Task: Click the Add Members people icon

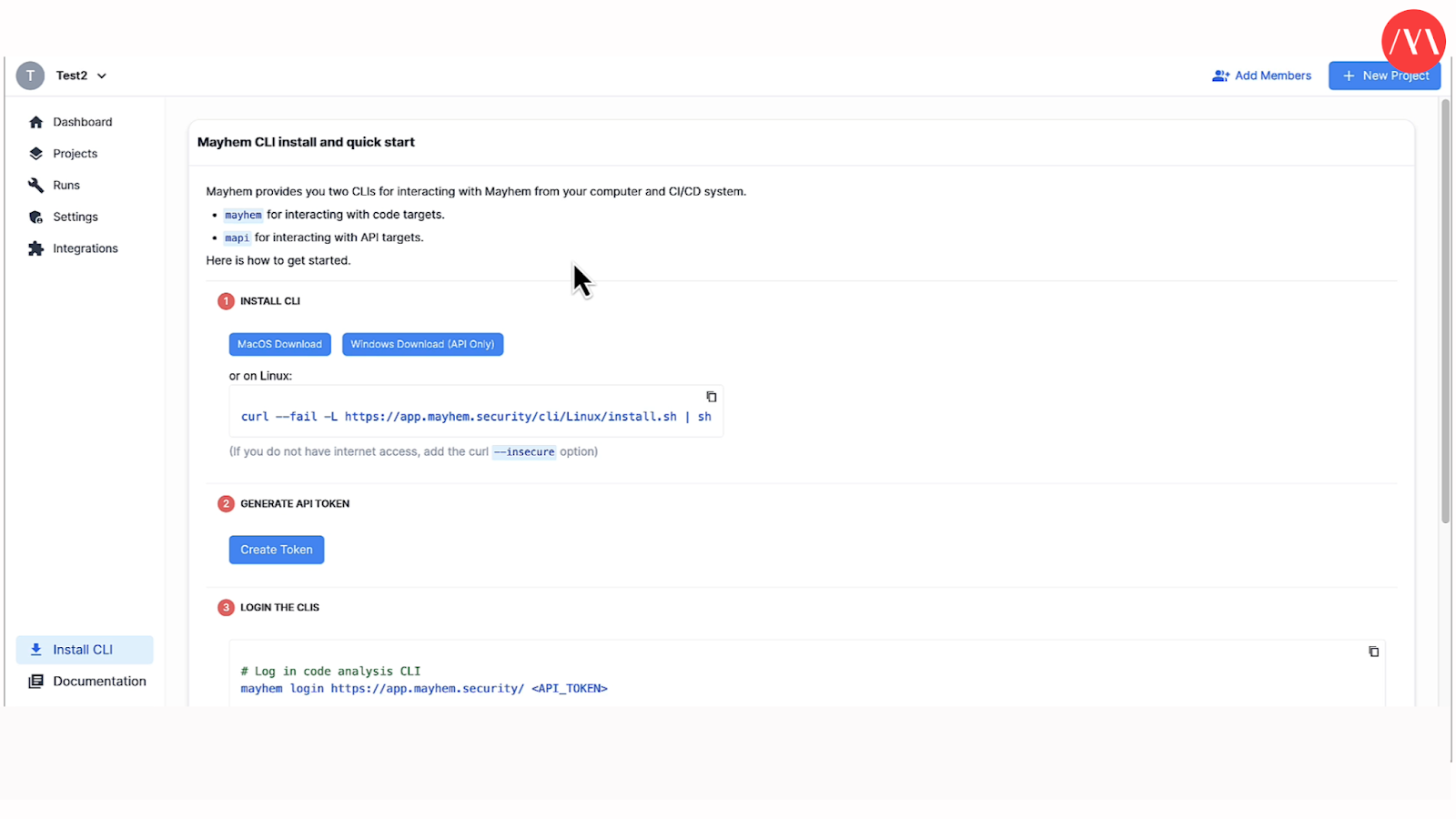Action: pyautogui.click(x=1220, y=76)
